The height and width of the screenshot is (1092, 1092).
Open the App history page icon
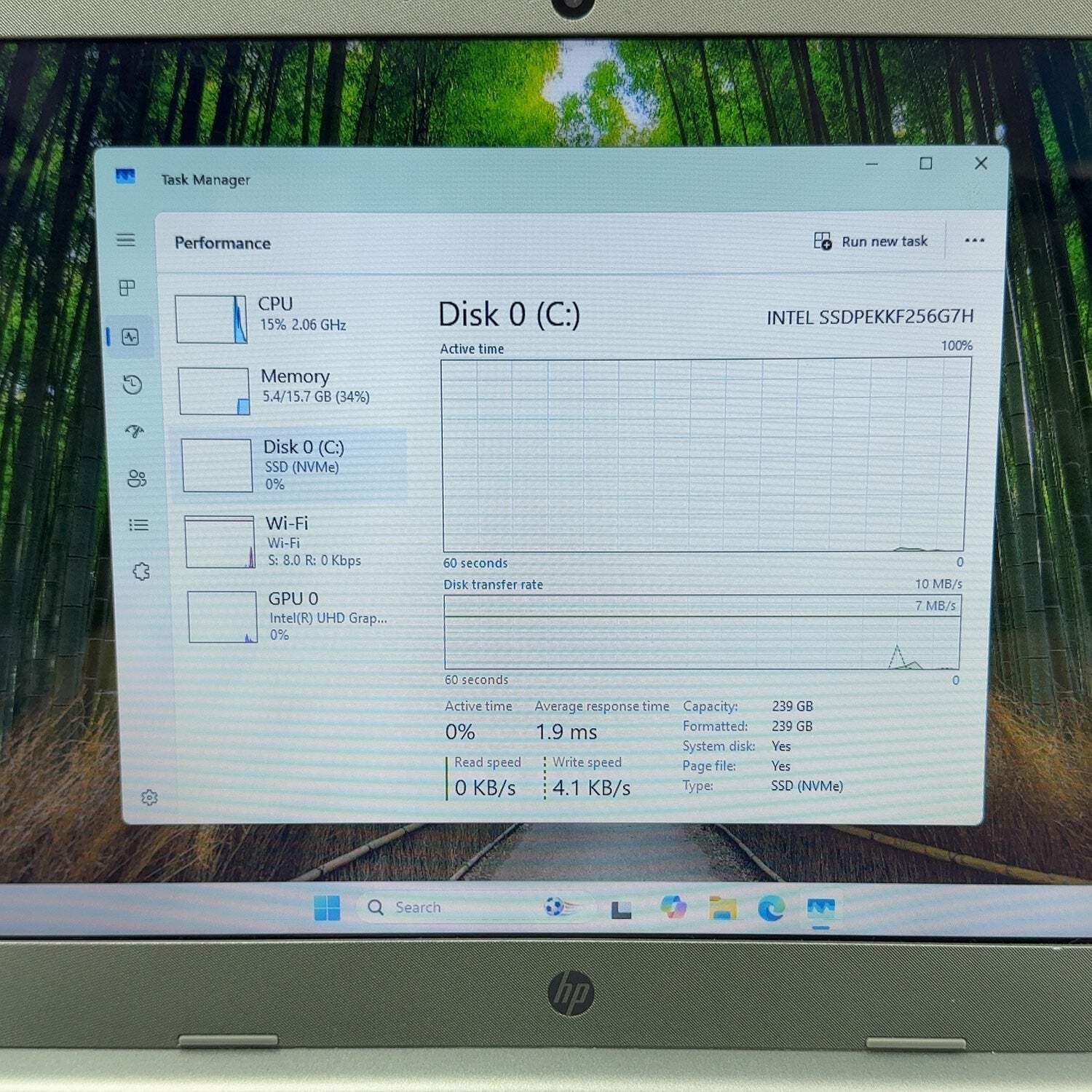pos(132,384)
